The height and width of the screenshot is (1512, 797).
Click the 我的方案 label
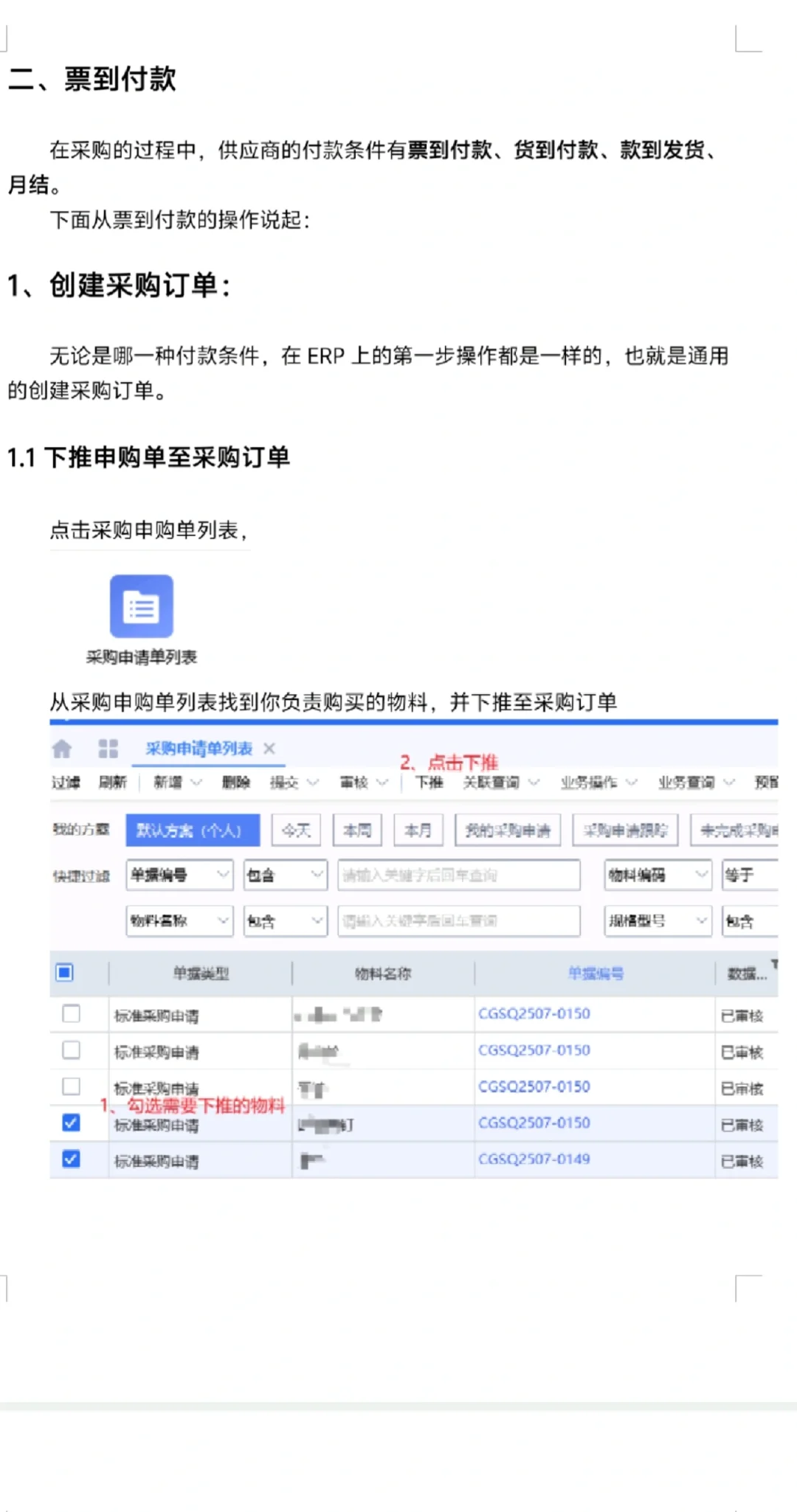tap(81, 830)
